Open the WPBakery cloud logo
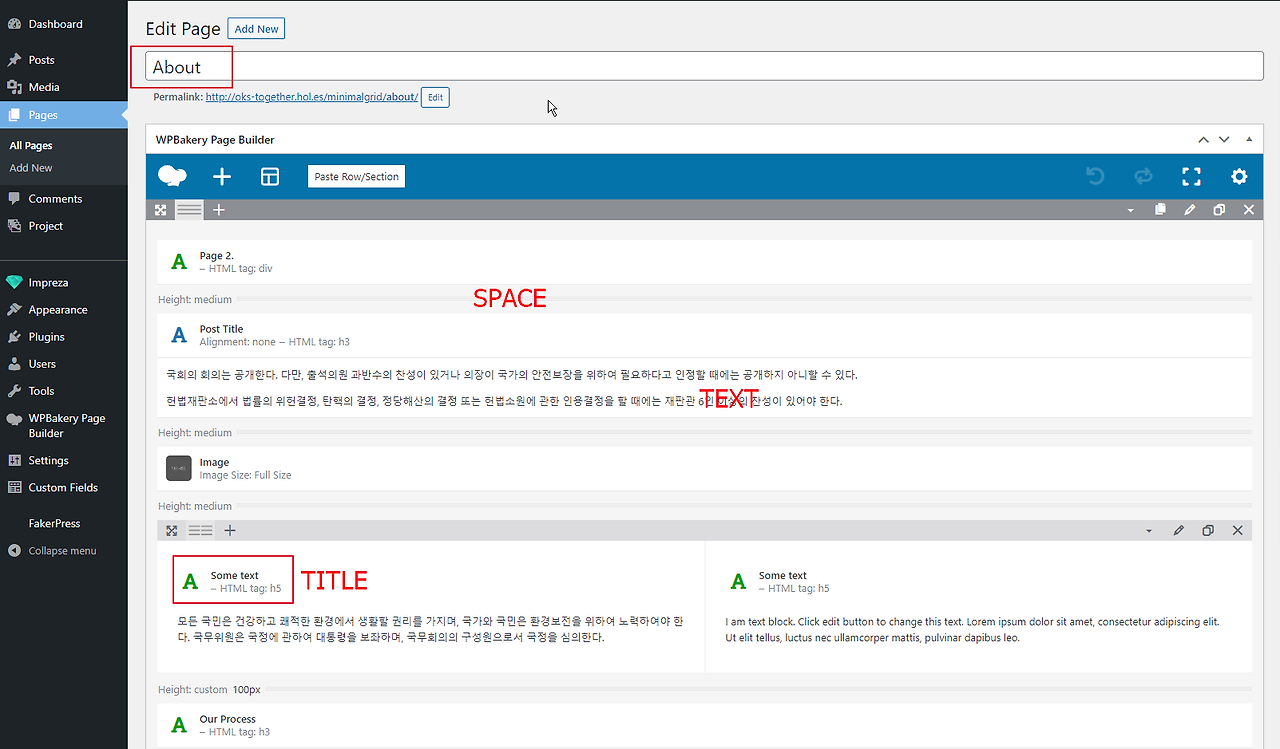The height and width of the screenshot is (749, 1280). 172,176
